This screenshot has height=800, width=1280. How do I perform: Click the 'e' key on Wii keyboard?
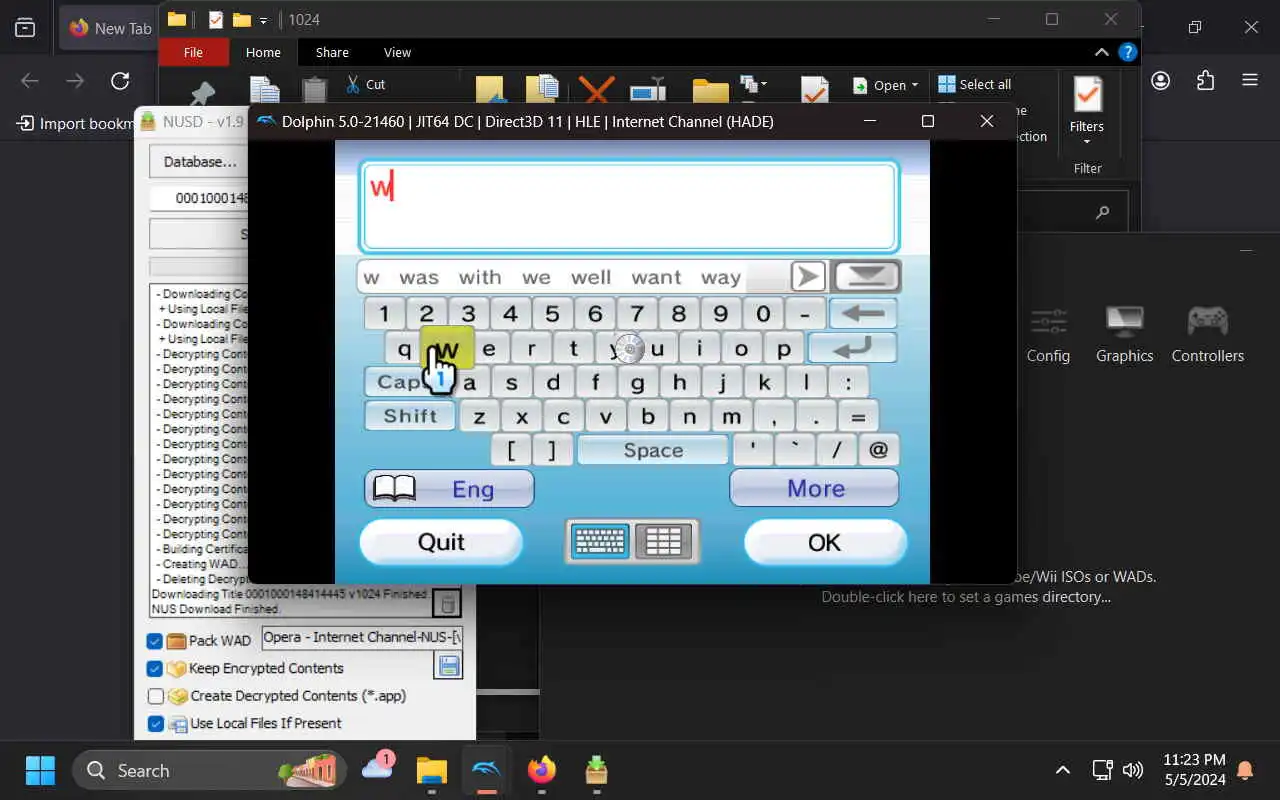(489, 349)
